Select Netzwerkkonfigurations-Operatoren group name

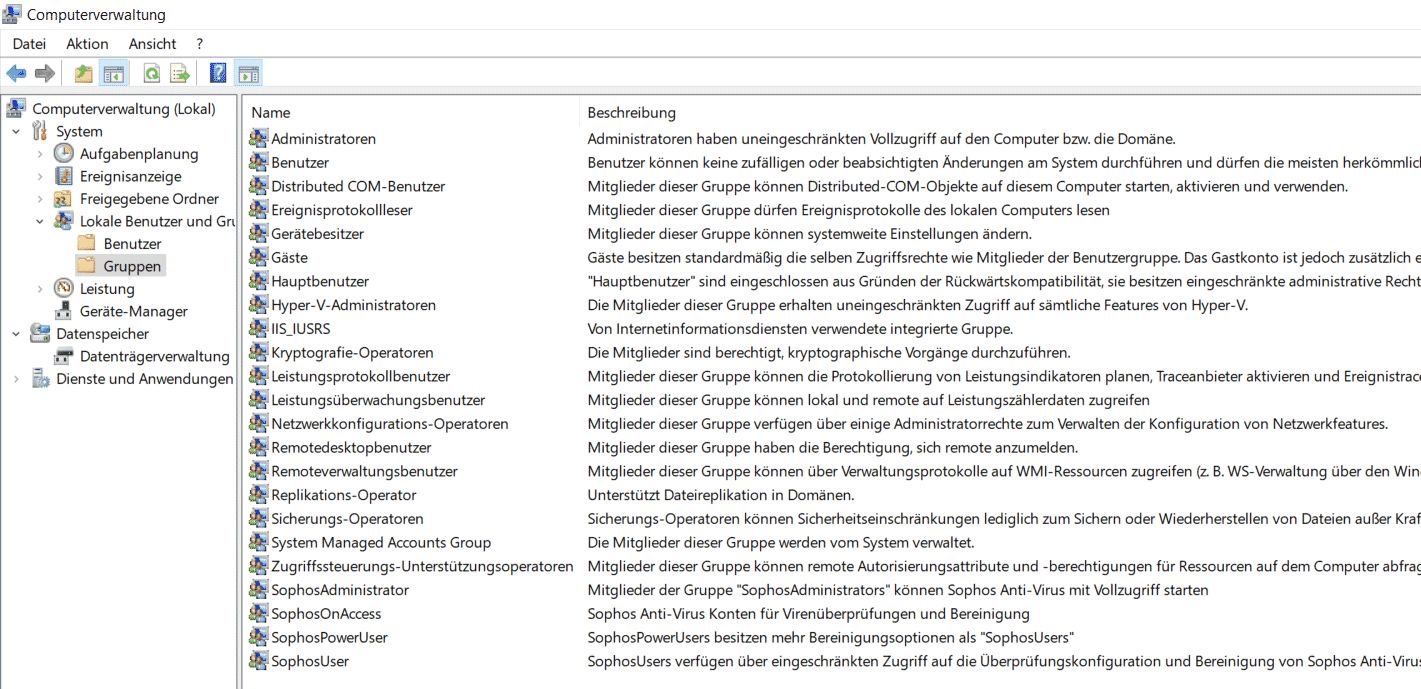coord(390,424)
